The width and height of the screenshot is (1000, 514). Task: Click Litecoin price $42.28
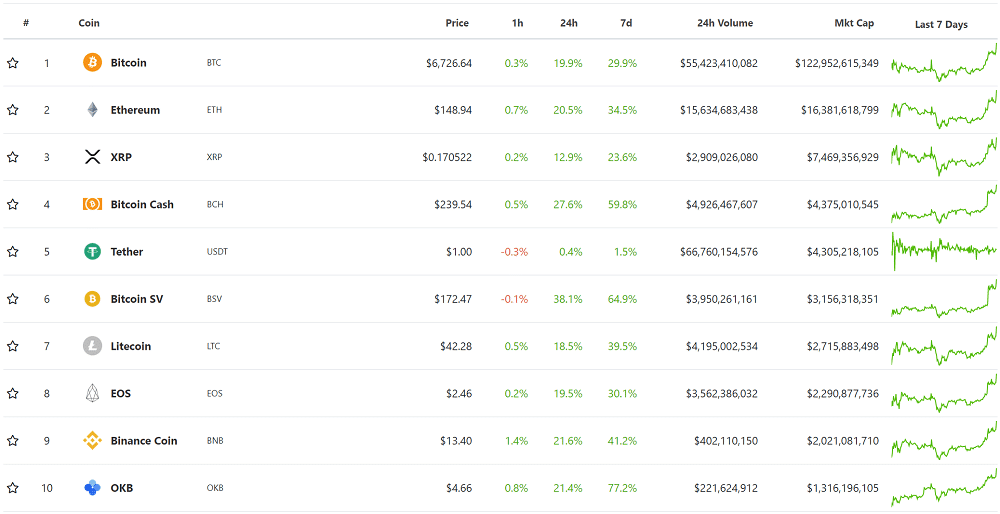pyautogui.click(x=456, y=346)
